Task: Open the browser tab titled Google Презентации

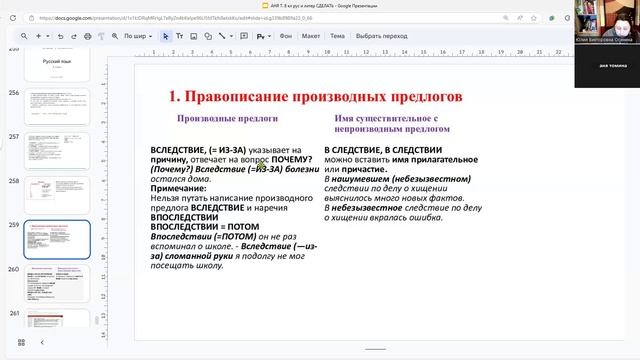Action: 320,6
